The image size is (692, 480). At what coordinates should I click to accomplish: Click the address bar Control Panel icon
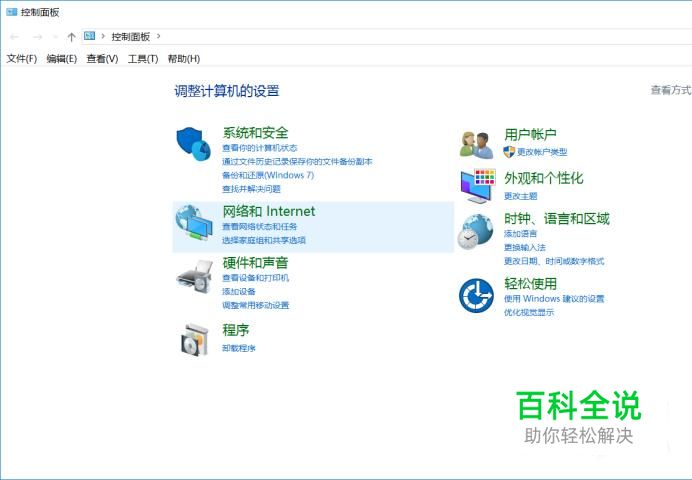tap(90, 36)
